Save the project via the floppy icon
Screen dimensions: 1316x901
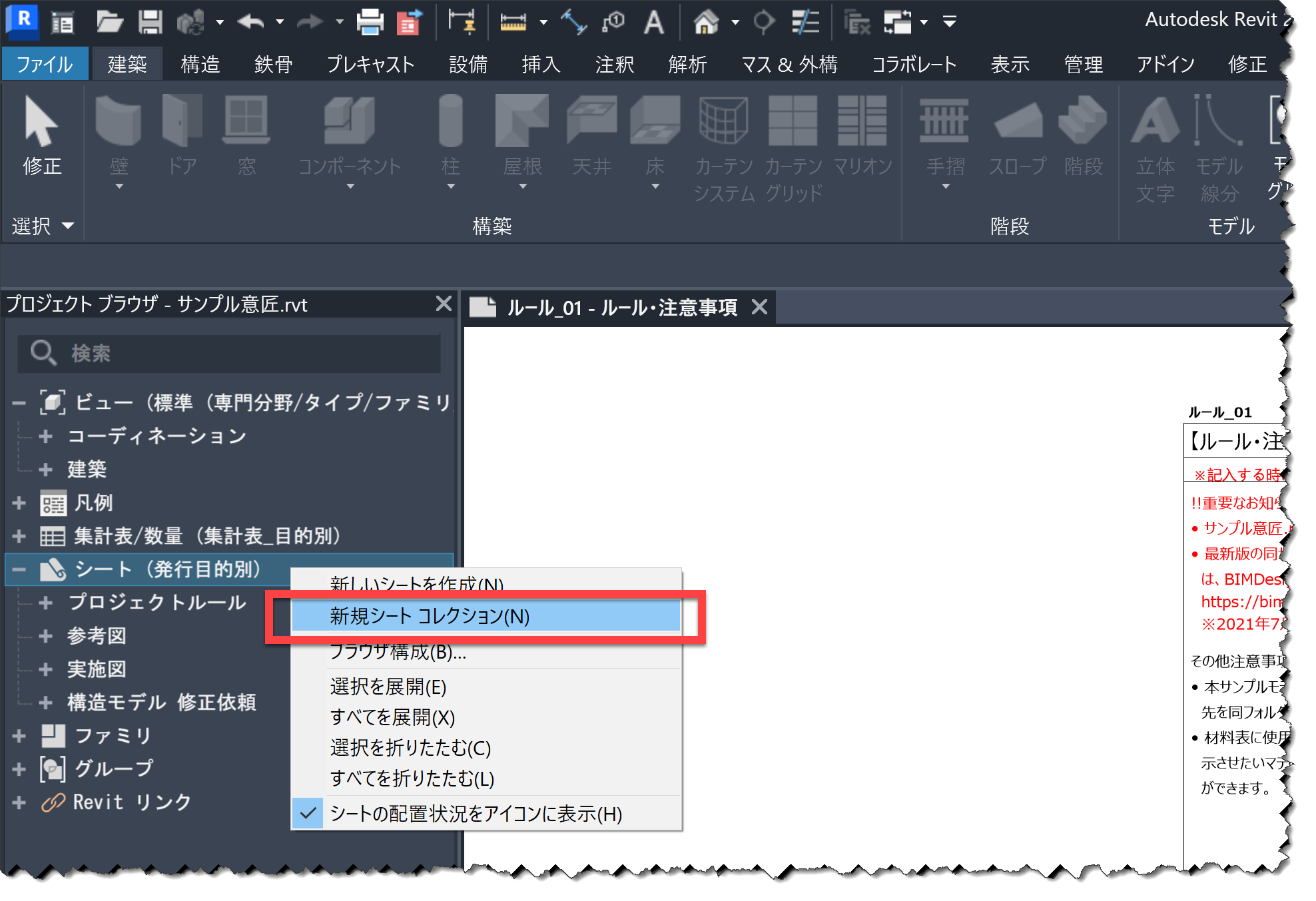(151, 22)
